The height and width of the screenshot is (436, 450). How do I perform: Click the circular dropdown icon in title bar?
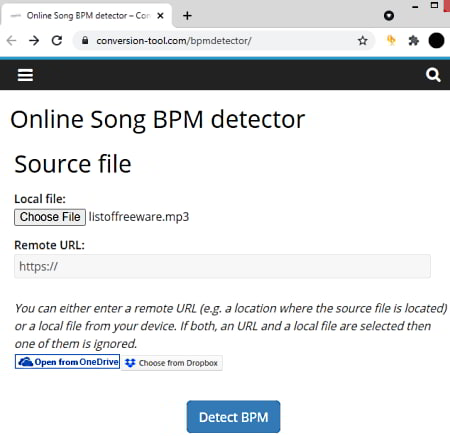click(389, 16)
